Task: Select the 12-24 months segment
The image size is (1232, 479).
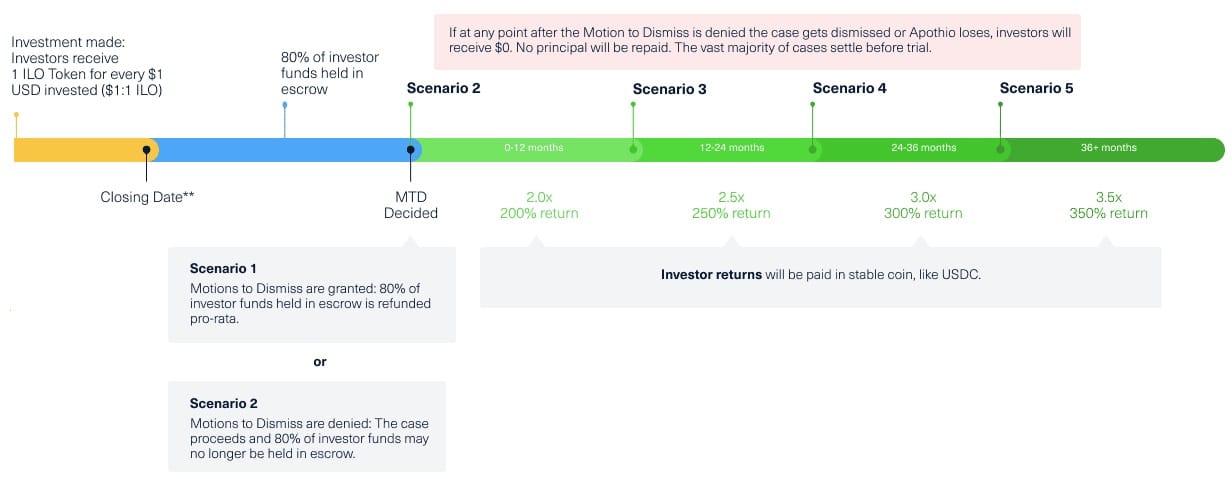Action: [x=731, y=149]
